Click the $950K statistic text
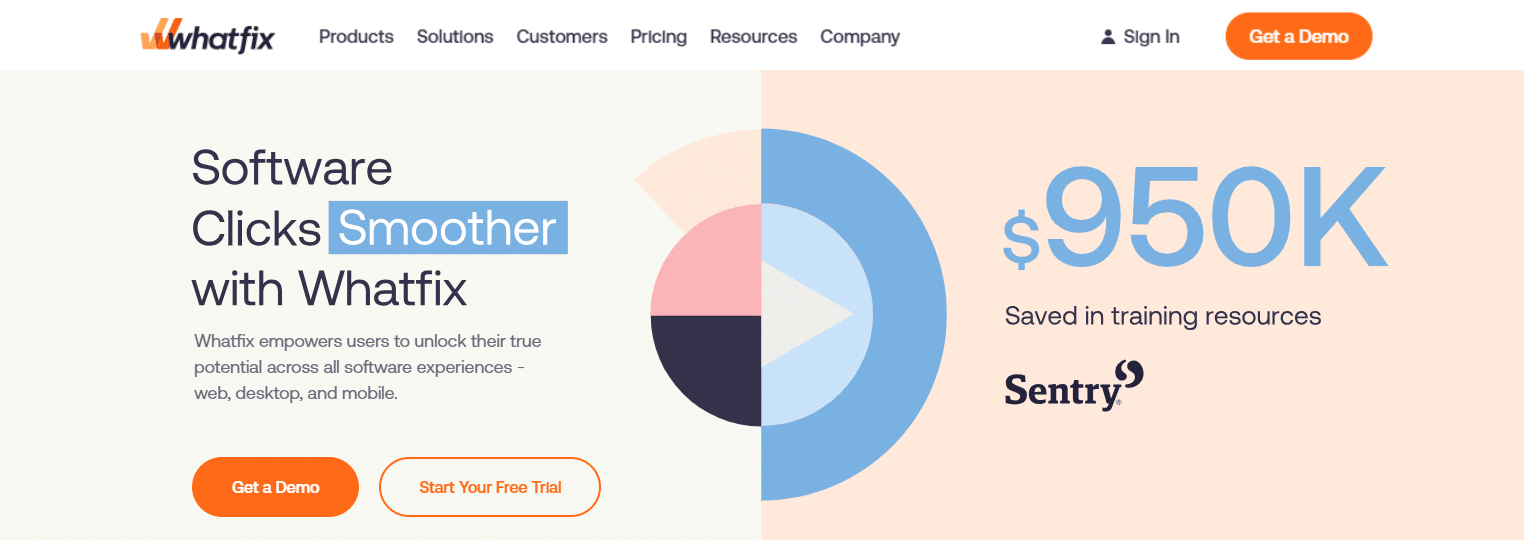This screenshot has height=540, width=1524. click(x=1196, y=217)
